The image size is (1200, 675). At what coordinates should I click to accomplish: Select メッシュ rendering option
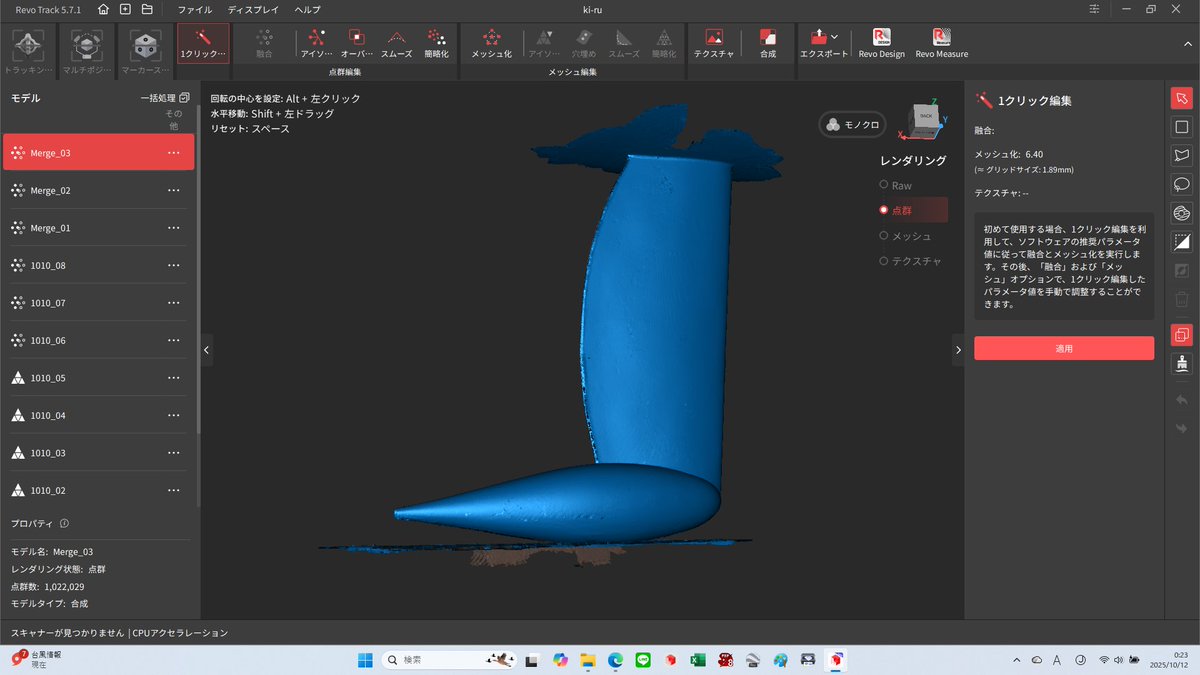coord(905,236)
